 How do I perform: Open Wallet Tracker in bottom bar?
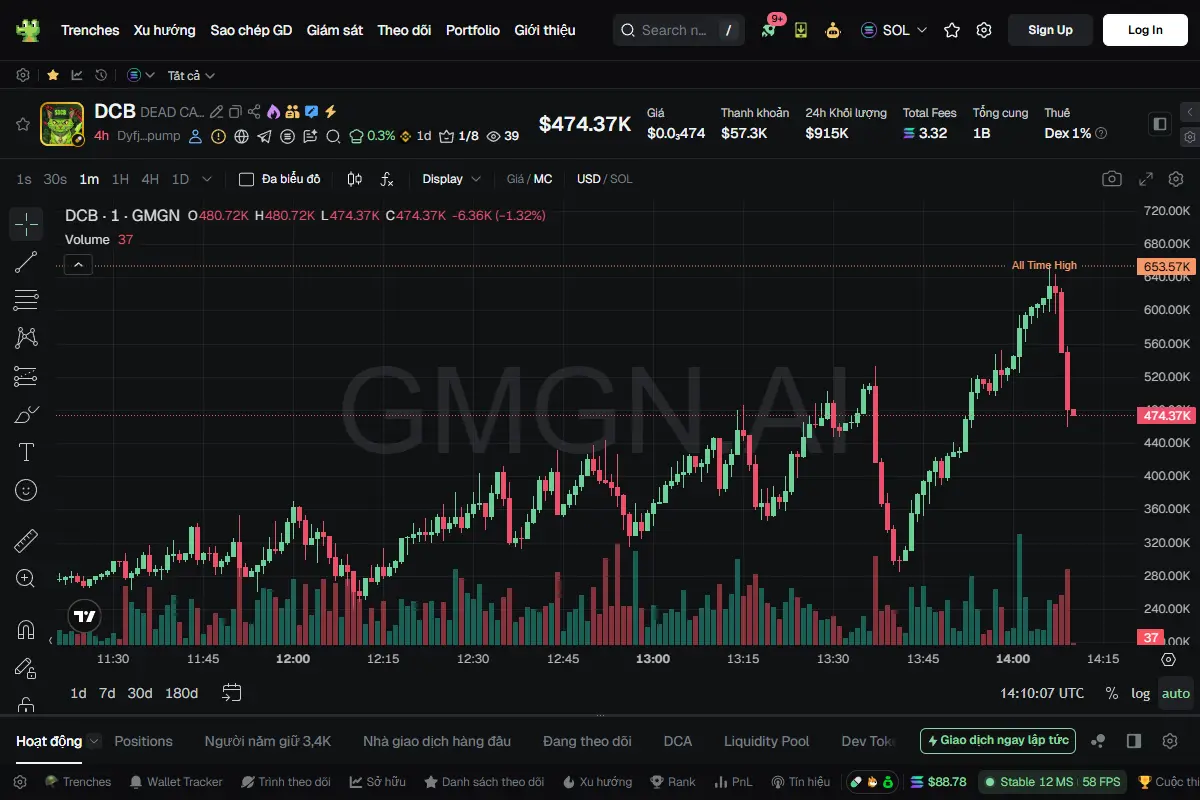click(176, 782)
